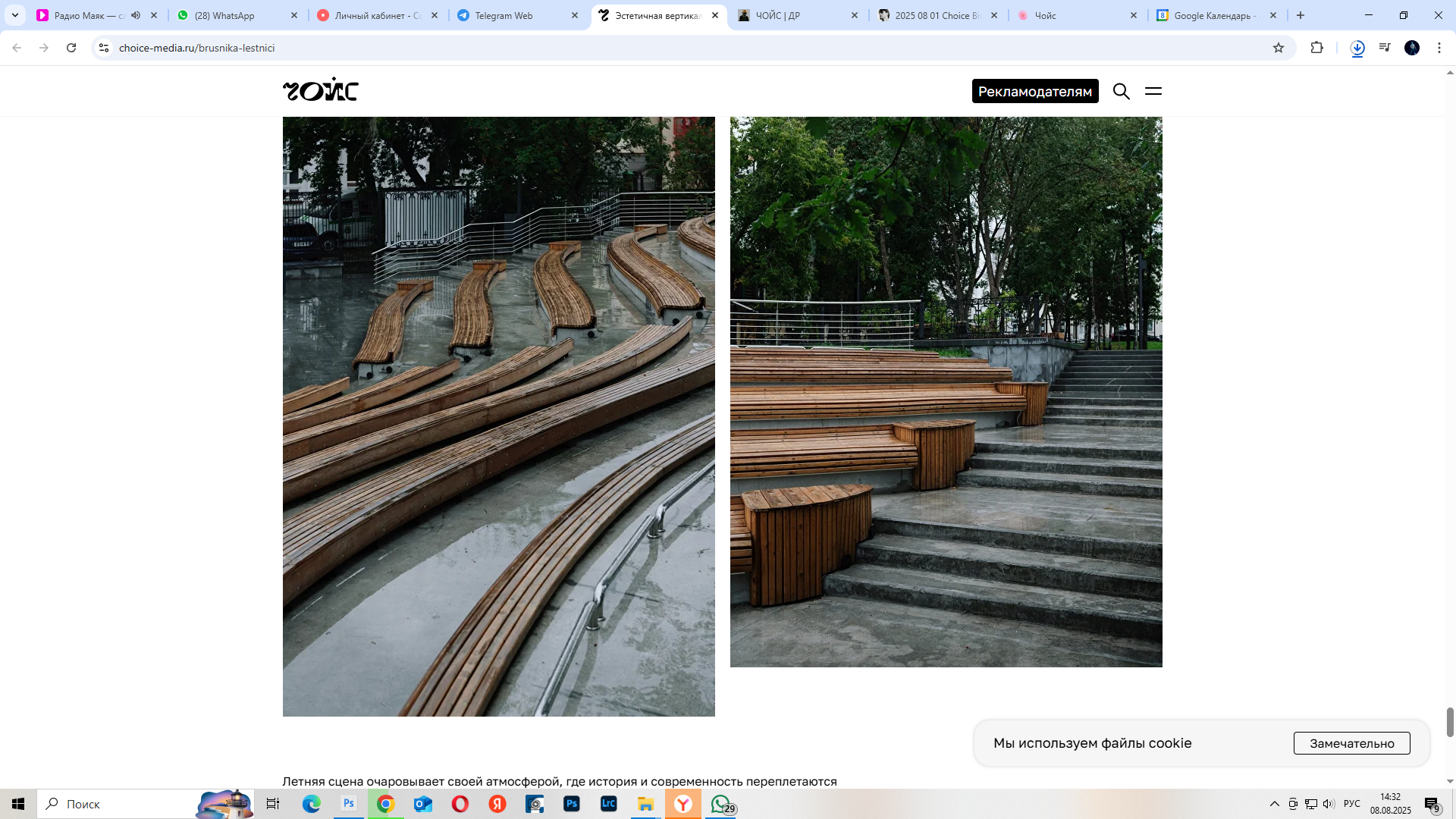The image size is (1456, 819).
Task: Accept cookies with Замечательно button
Action: [1351, 743]
